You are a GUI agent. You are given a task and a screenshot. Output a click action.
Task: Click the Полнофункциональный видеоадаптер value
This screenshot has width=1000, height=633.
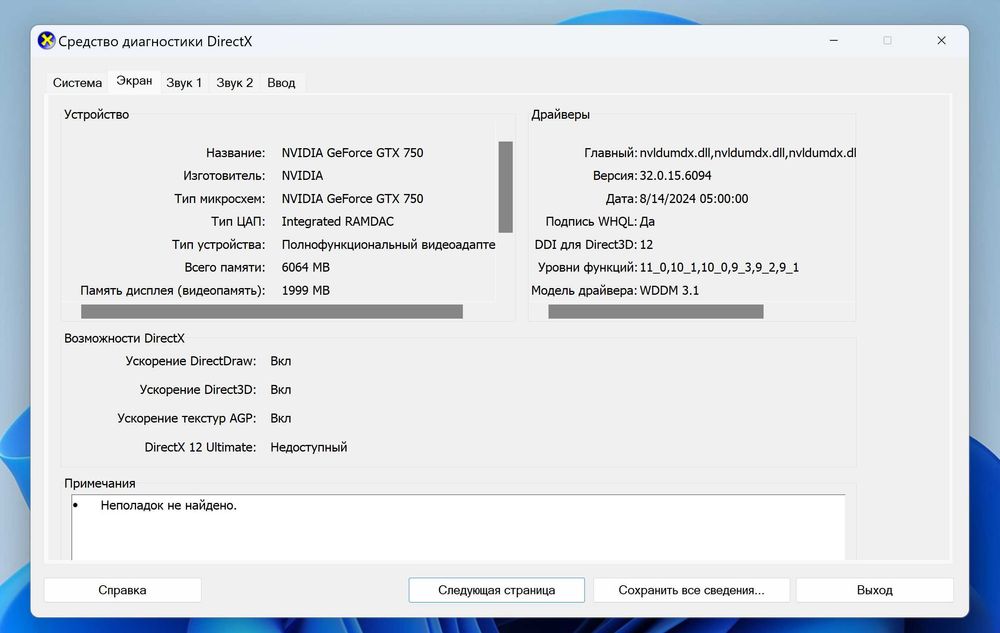pos(388,245)
